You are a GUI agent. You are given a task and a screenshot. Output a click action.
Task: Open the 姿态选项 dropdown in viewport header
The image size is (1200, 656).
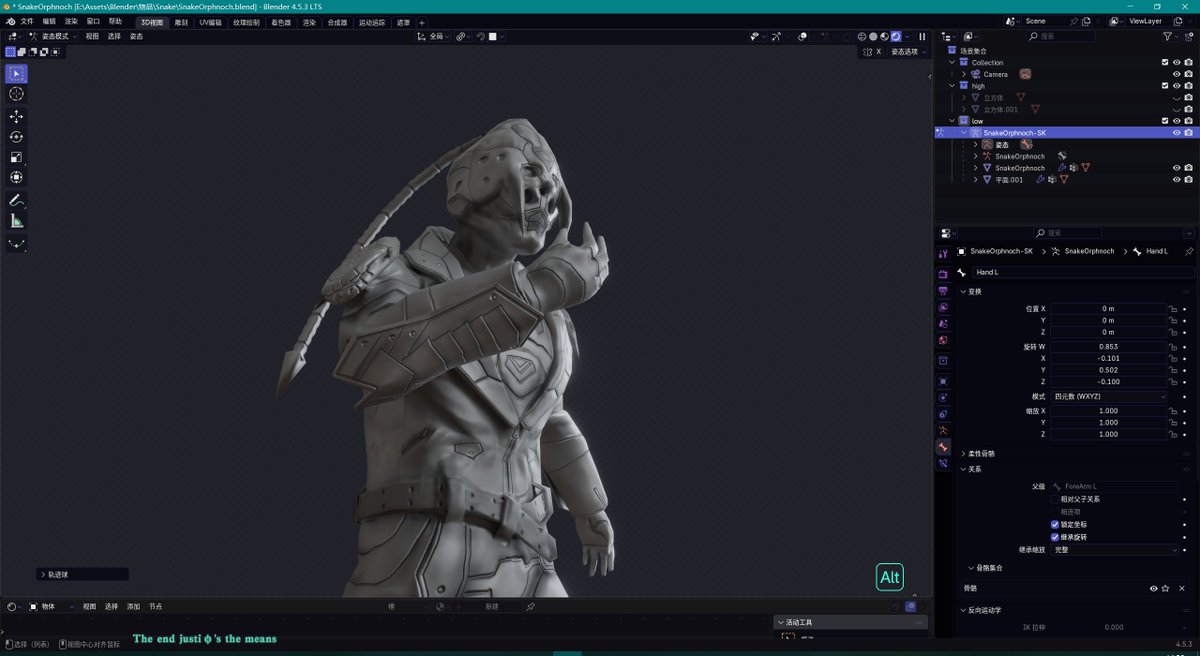[908, 52]
